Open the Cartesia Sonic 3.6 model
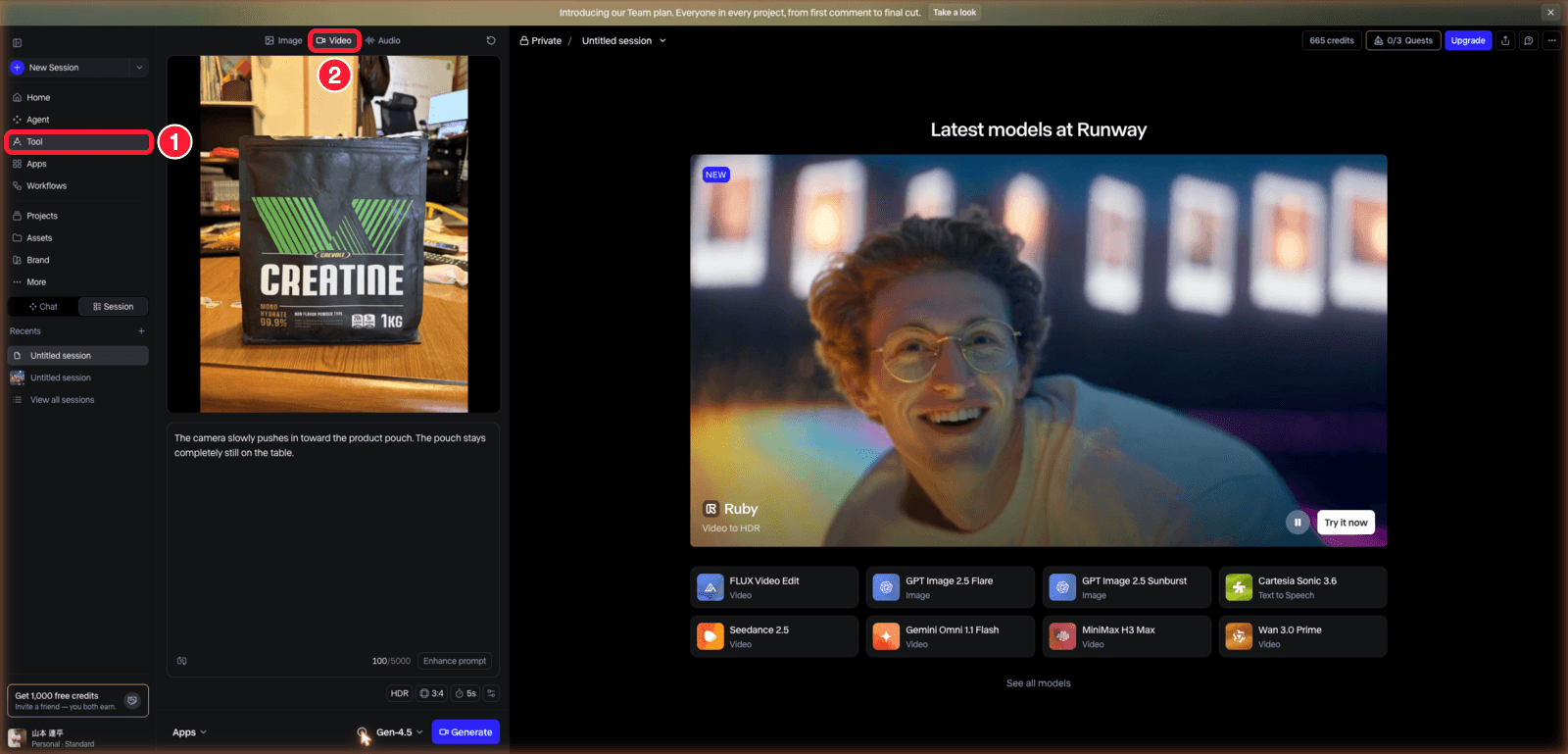 [x=1302, y=587]
